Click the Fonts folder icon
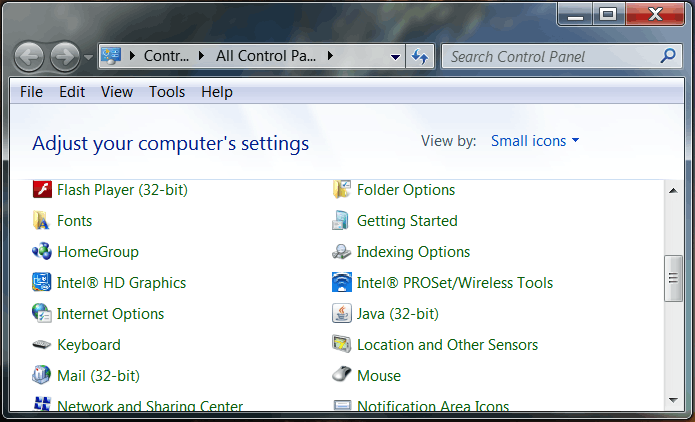695x422 pixels. [41, 221]
